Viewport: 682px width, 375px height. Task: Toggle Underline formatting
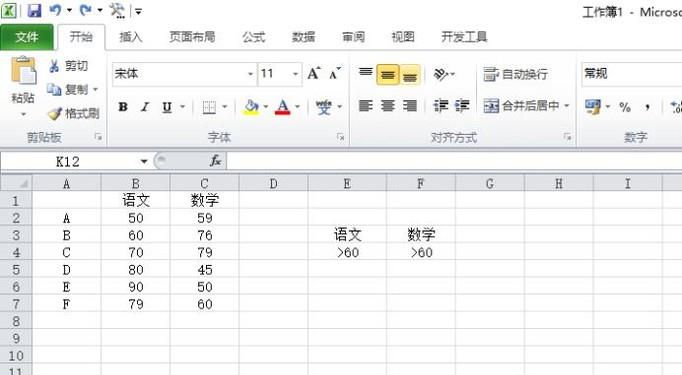pyautogui.click(x=167, y=107)
